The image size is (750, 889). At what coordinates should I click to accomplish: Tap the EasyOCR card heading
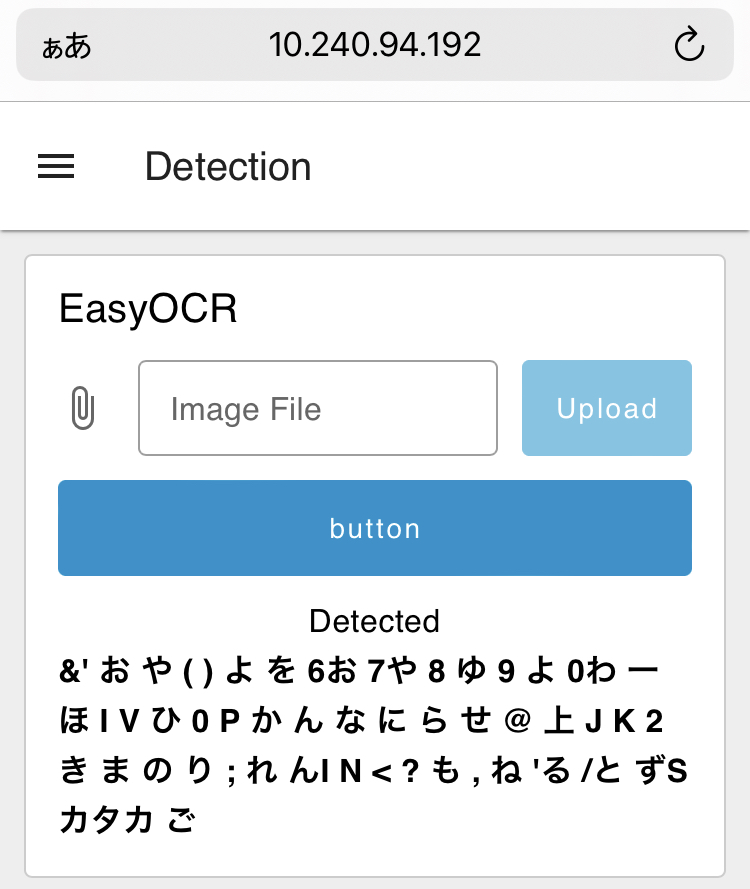click(148, 309)
